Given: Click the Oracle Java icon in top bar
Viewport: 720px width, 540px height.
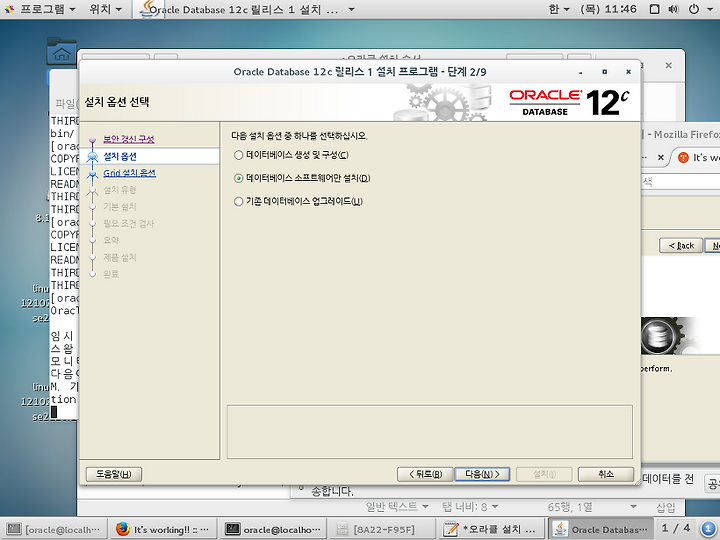Looking at the screenshot, I should (x=149, y=9).
